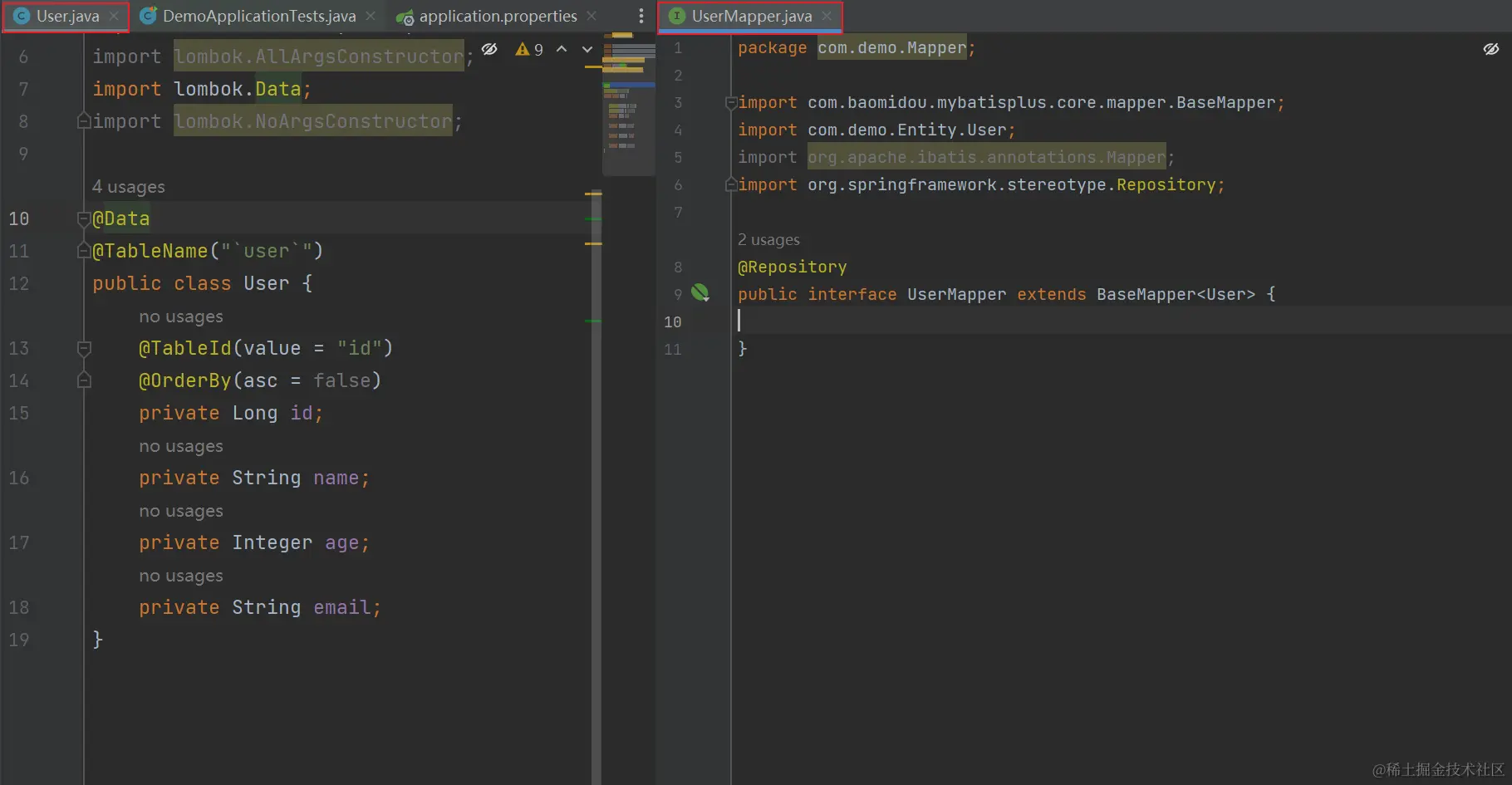Click the com.demo.Mapper package name

point(892,48)
